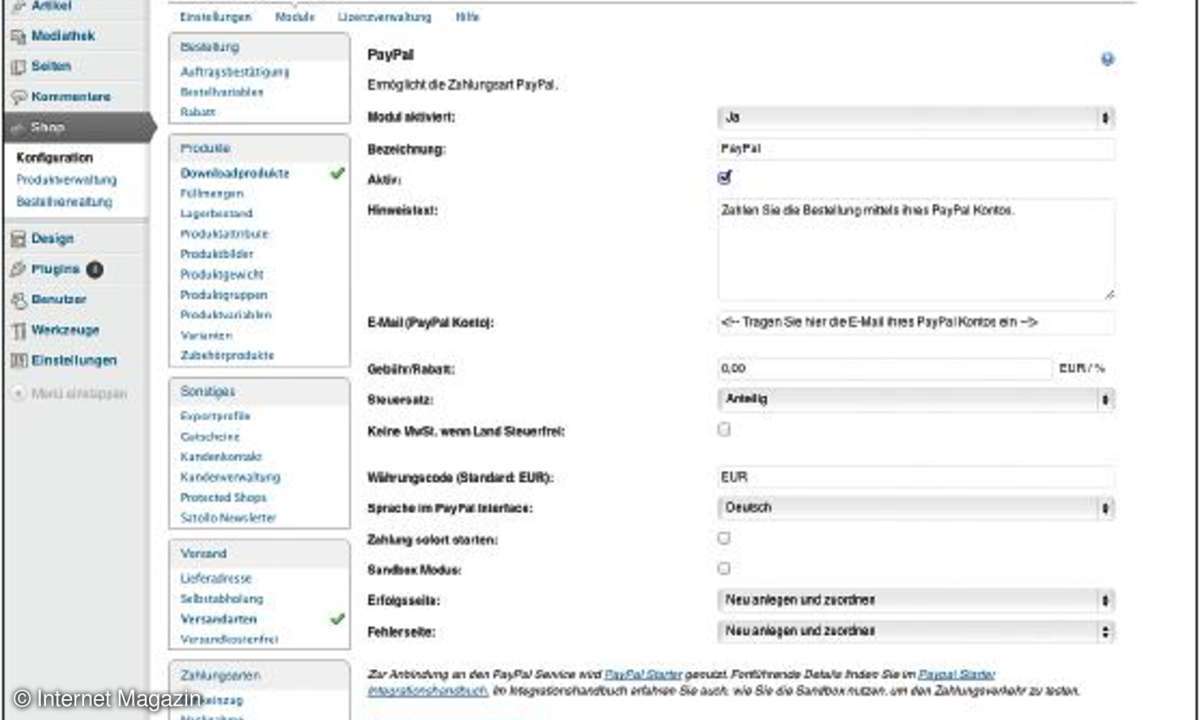Open the Rabatt module
Image resolution: width=1200 pixels, height=720 pixels.
[198, 112]
